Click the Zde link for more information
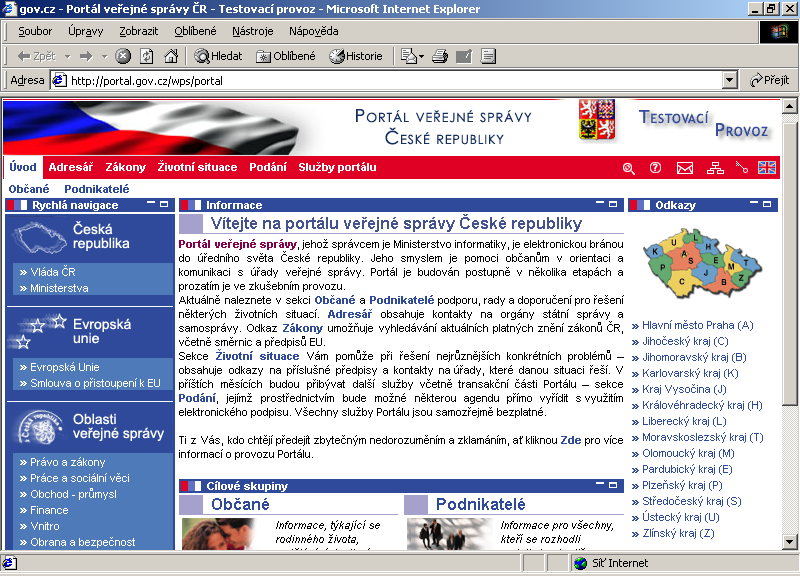Screen dimensions: 800x576 point(570,440)
